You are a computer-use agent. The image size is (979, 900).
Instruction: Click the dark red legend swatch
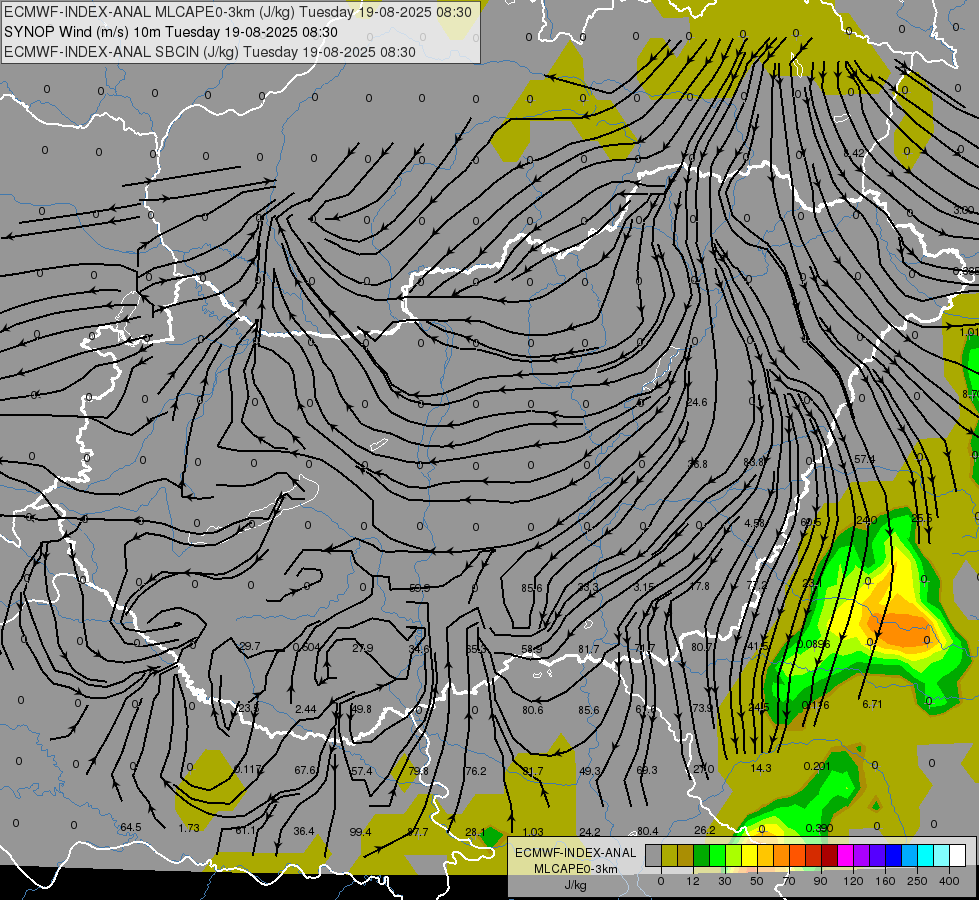point(830,855)
